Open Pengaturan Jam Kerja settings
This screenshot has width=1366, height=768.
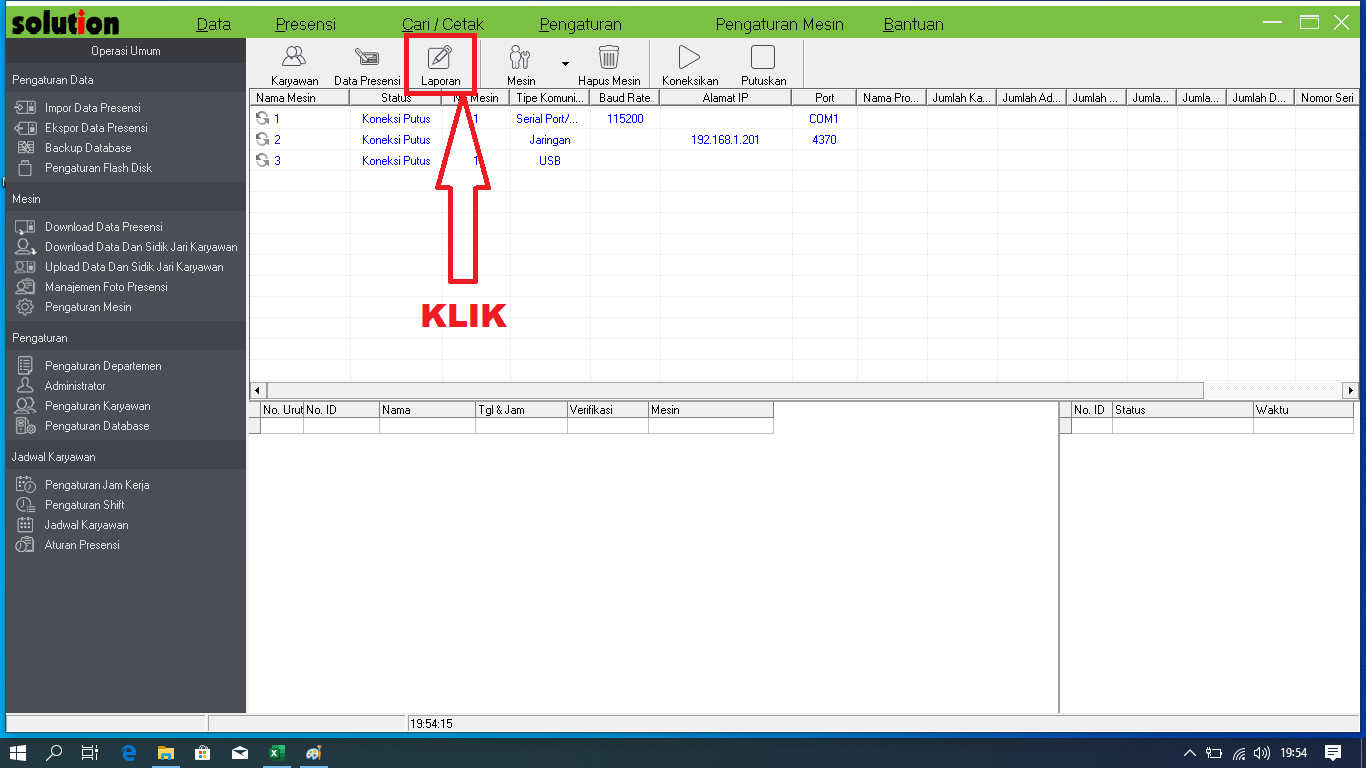[94, 484]
